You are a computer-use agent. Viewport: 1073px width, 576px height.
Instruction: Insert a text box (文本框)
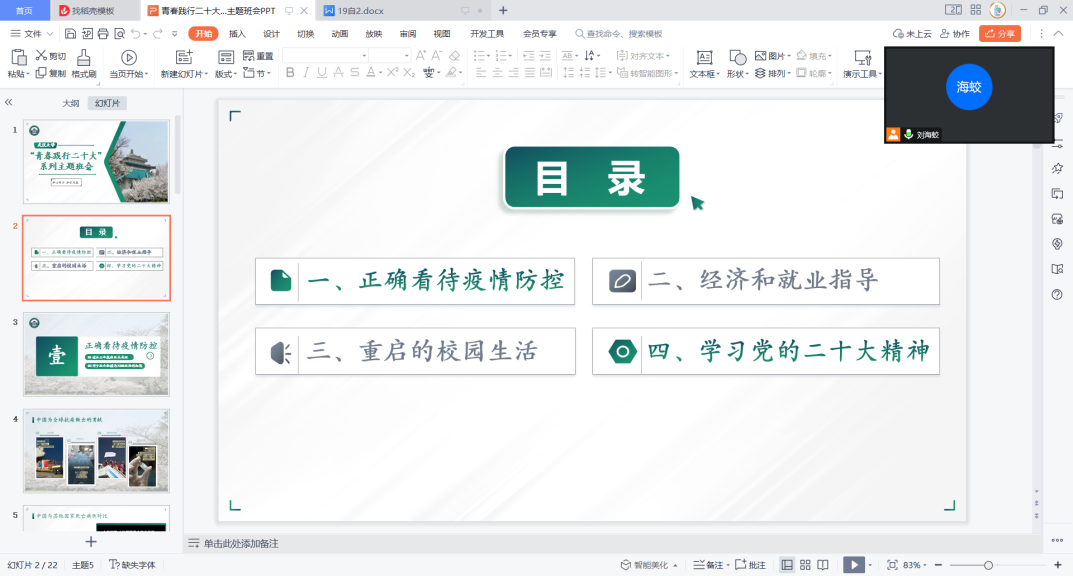[704, 58]
